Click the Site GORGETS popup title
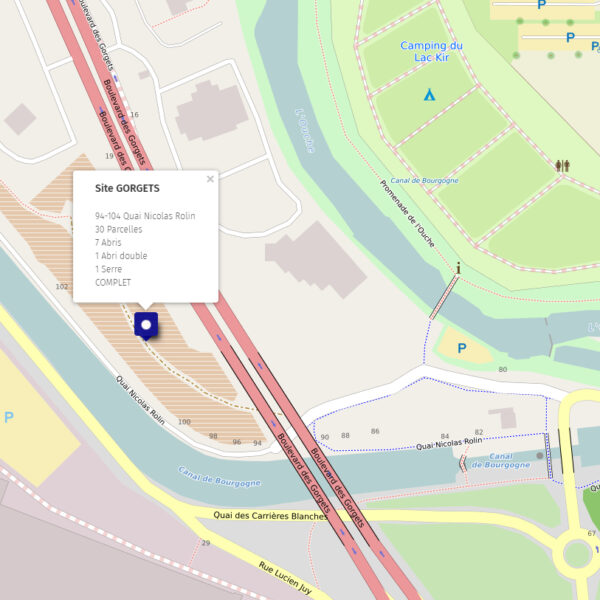This screenshot has width=600, height=600. click(x=127, y=188)
